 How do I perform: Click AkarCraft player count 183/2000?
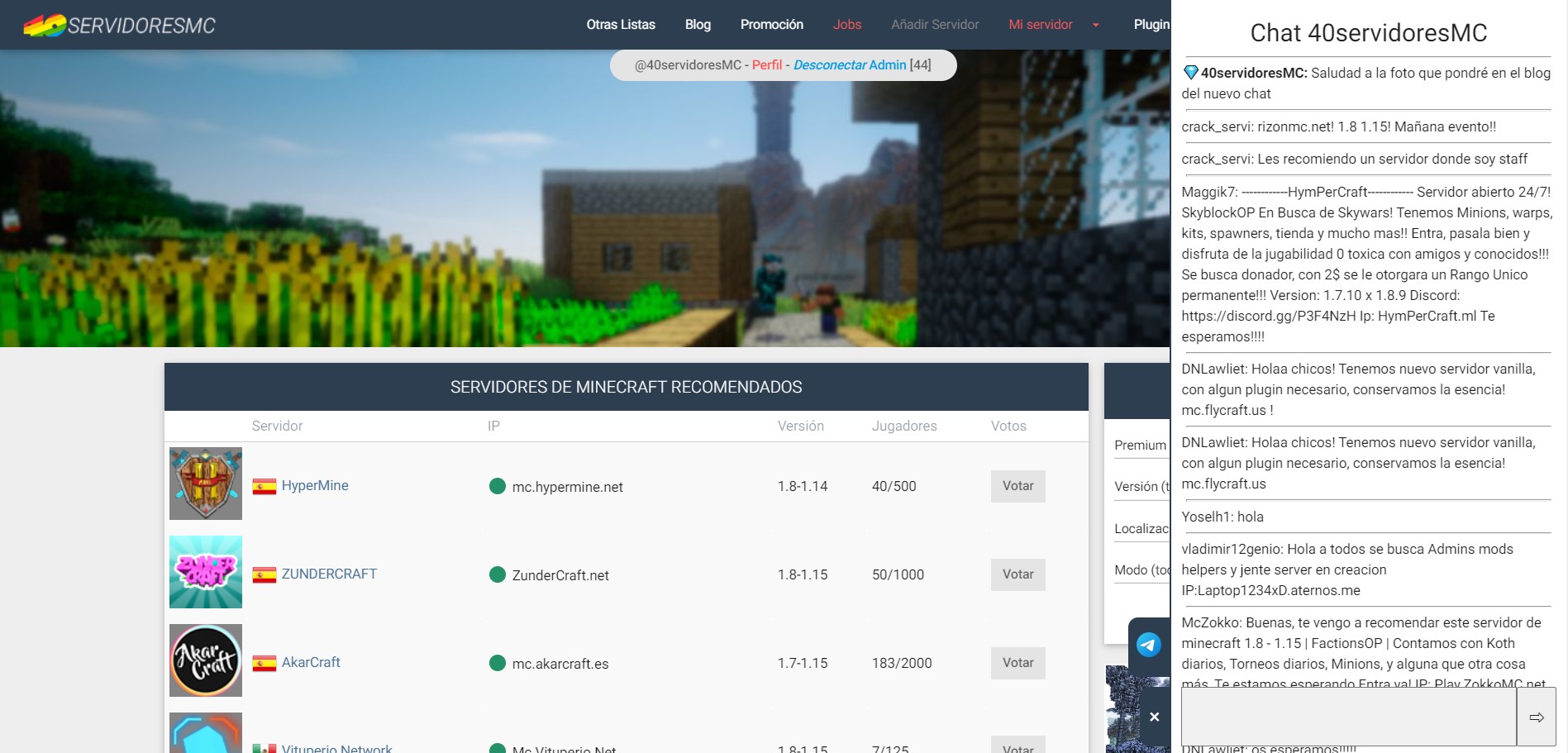coord(902,663)
